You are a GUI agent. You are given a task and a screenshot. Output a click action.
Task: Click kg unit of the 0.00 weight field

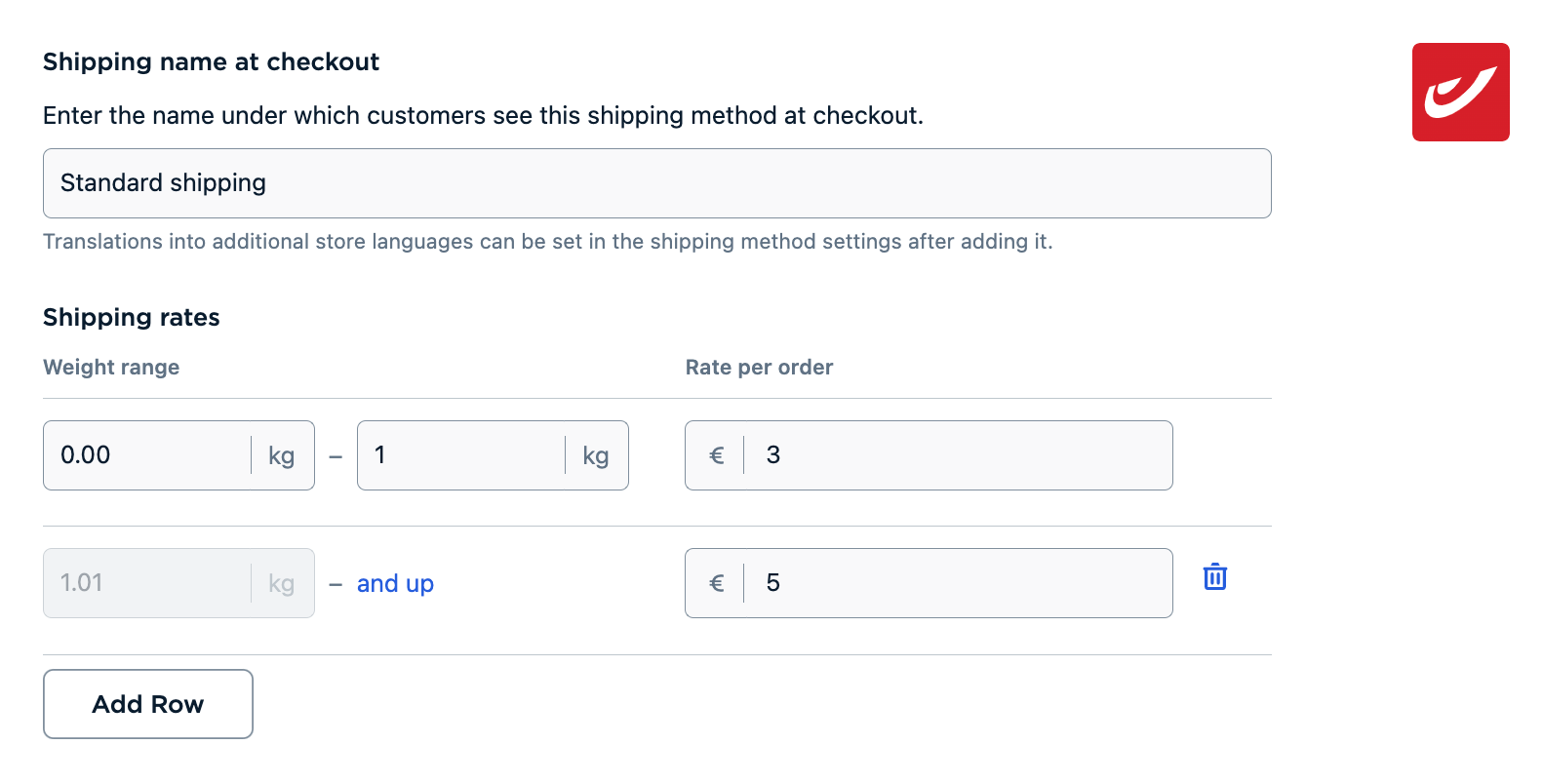point(281,456)
